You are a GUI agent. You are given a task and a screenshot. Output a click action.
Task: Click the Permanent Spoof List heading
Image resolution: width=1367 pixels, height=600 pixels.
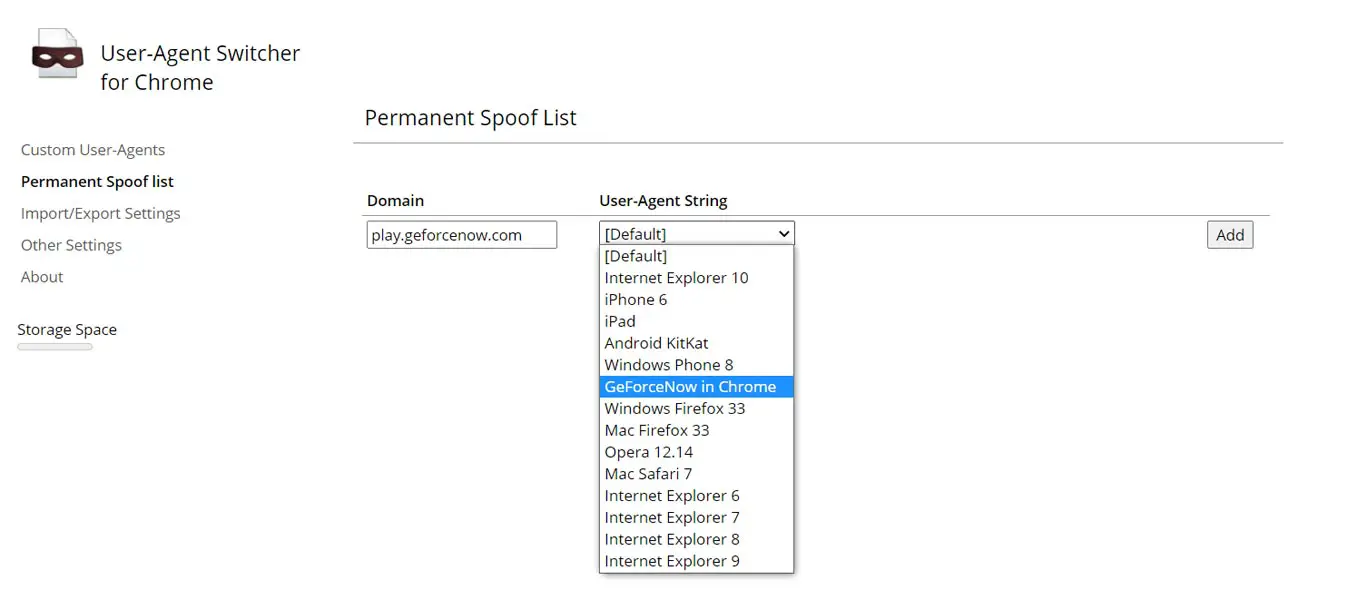470,118
